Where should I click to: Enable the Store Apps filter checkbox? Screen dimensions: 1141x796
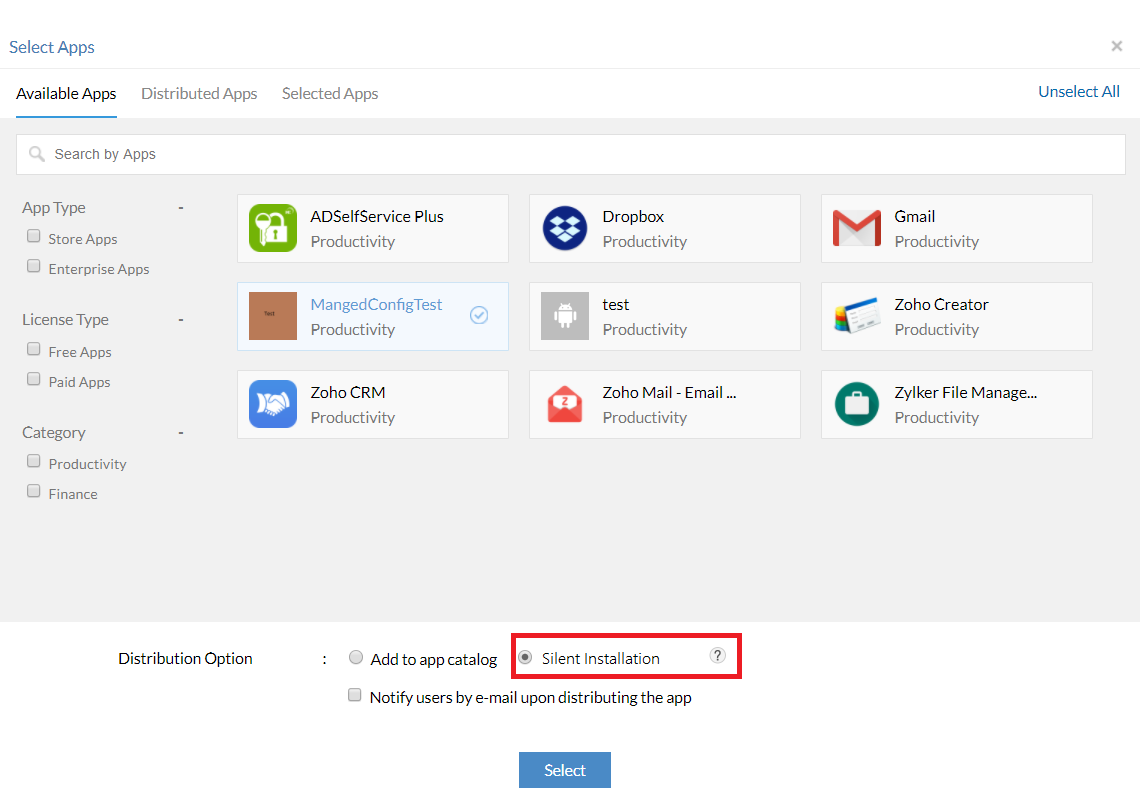tap(34, 238)
